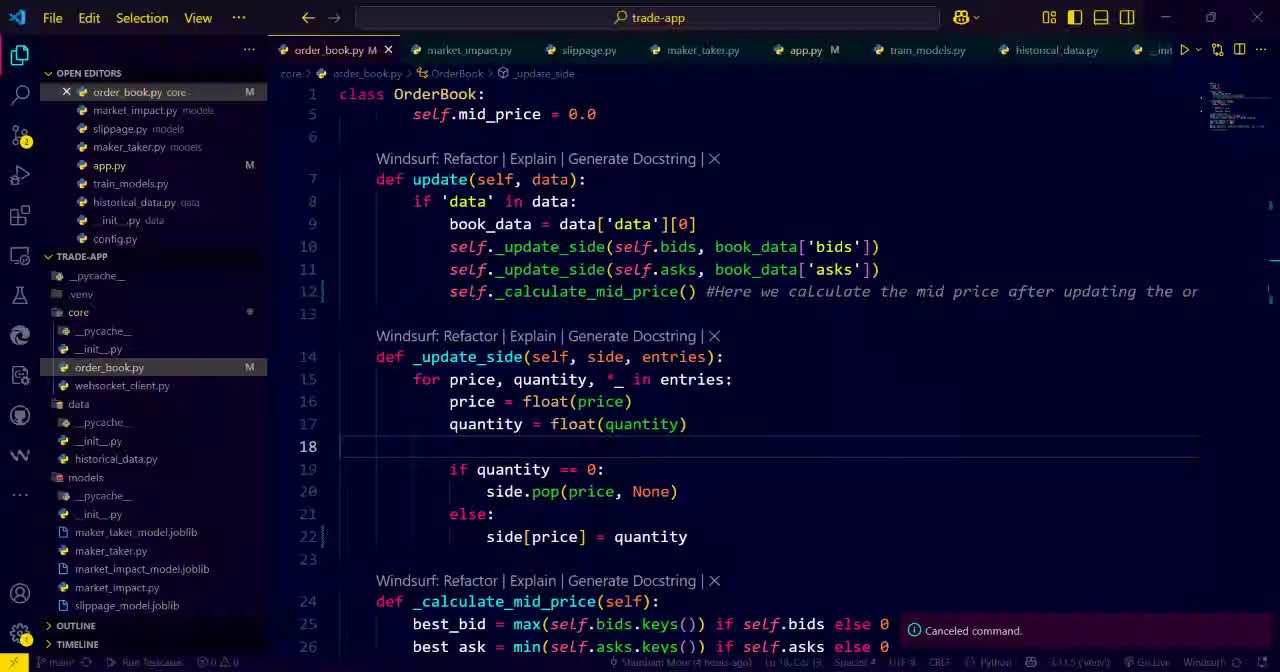The width and height of the screenshot is (1280, 672).
Task: Open the File menu
Action: point(53,18)
